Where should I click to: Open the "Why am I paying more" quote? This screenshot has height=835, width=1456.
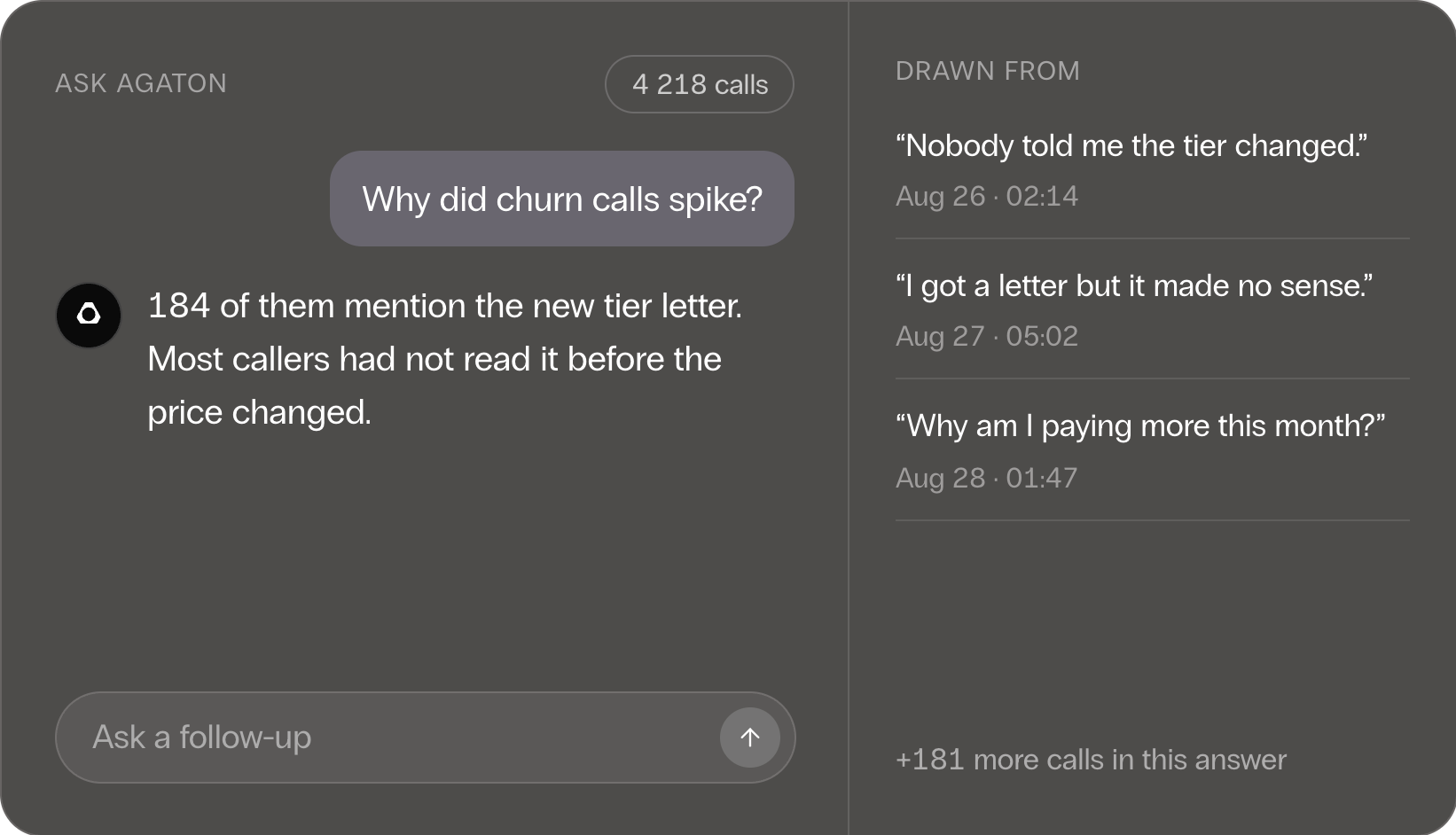[1140, 425]
